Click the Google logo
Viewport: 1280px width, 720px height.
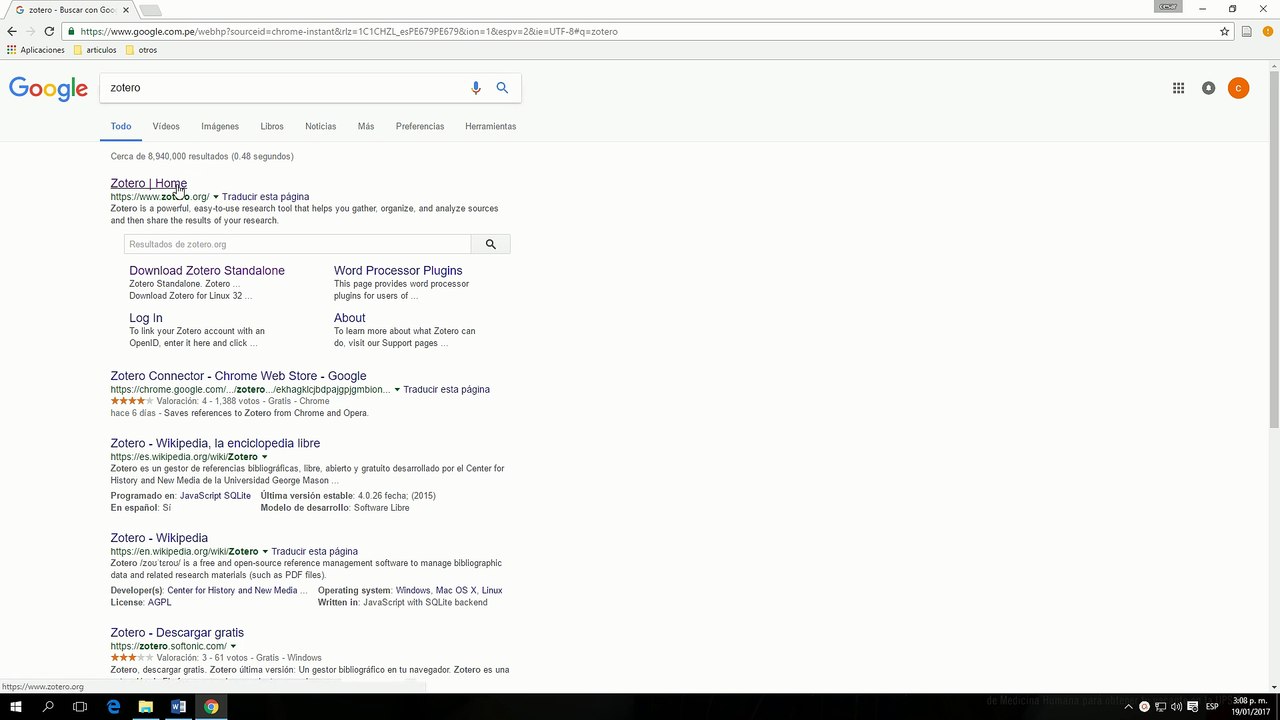coord(48,89)
